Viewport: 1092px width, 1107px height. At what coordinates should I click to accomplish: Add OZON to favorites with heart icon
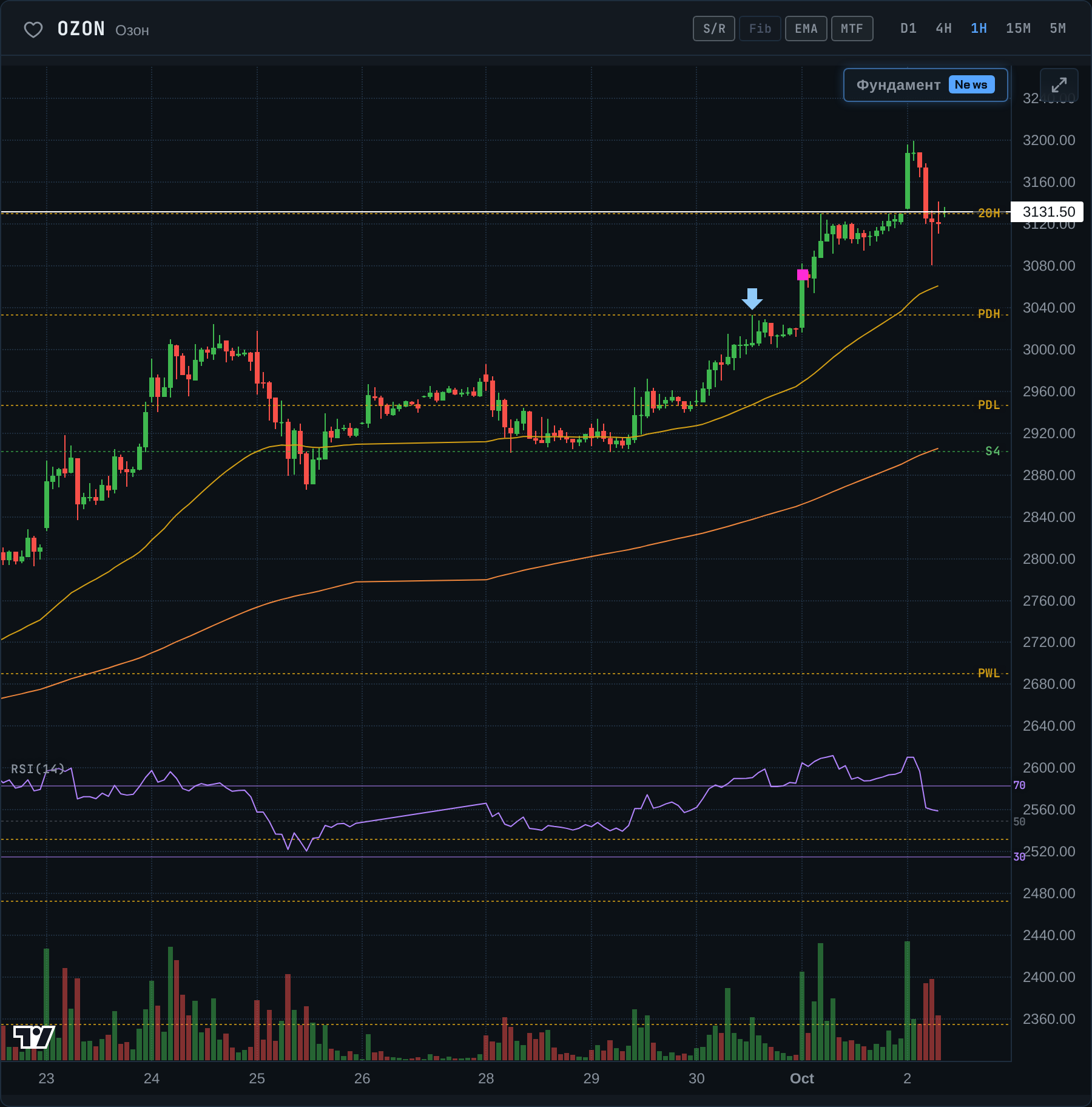coord(33,29)
